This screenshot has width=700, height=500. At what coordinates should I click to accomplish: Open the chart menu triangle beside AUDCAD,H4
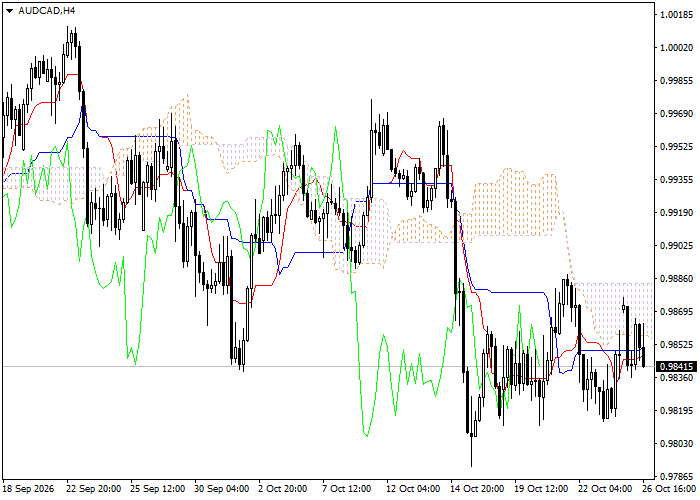pos(9,11)
